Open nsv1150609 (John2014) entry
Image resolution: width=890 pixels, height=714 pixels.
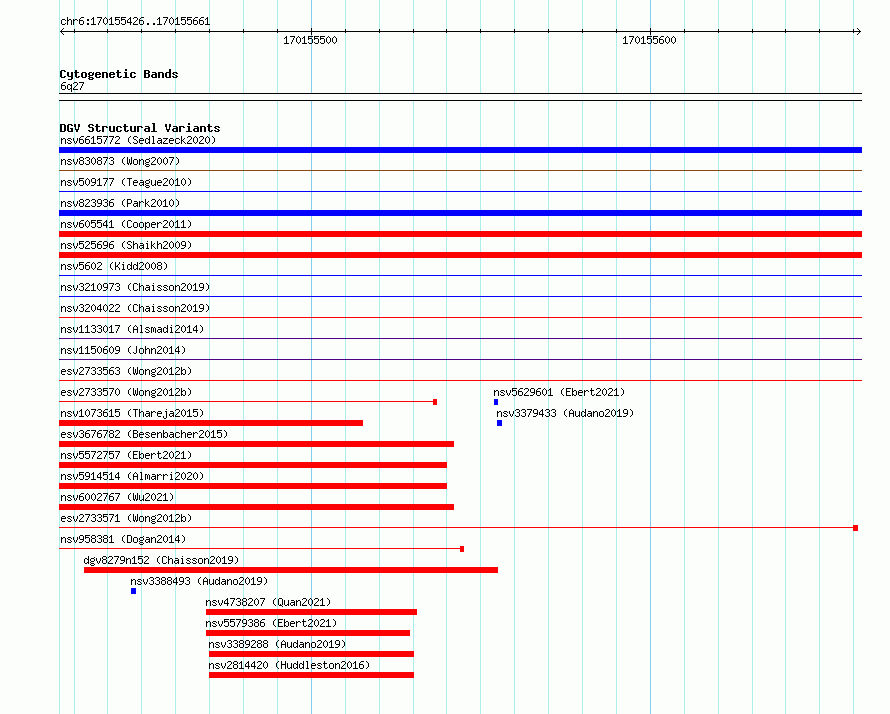[123, 350]
